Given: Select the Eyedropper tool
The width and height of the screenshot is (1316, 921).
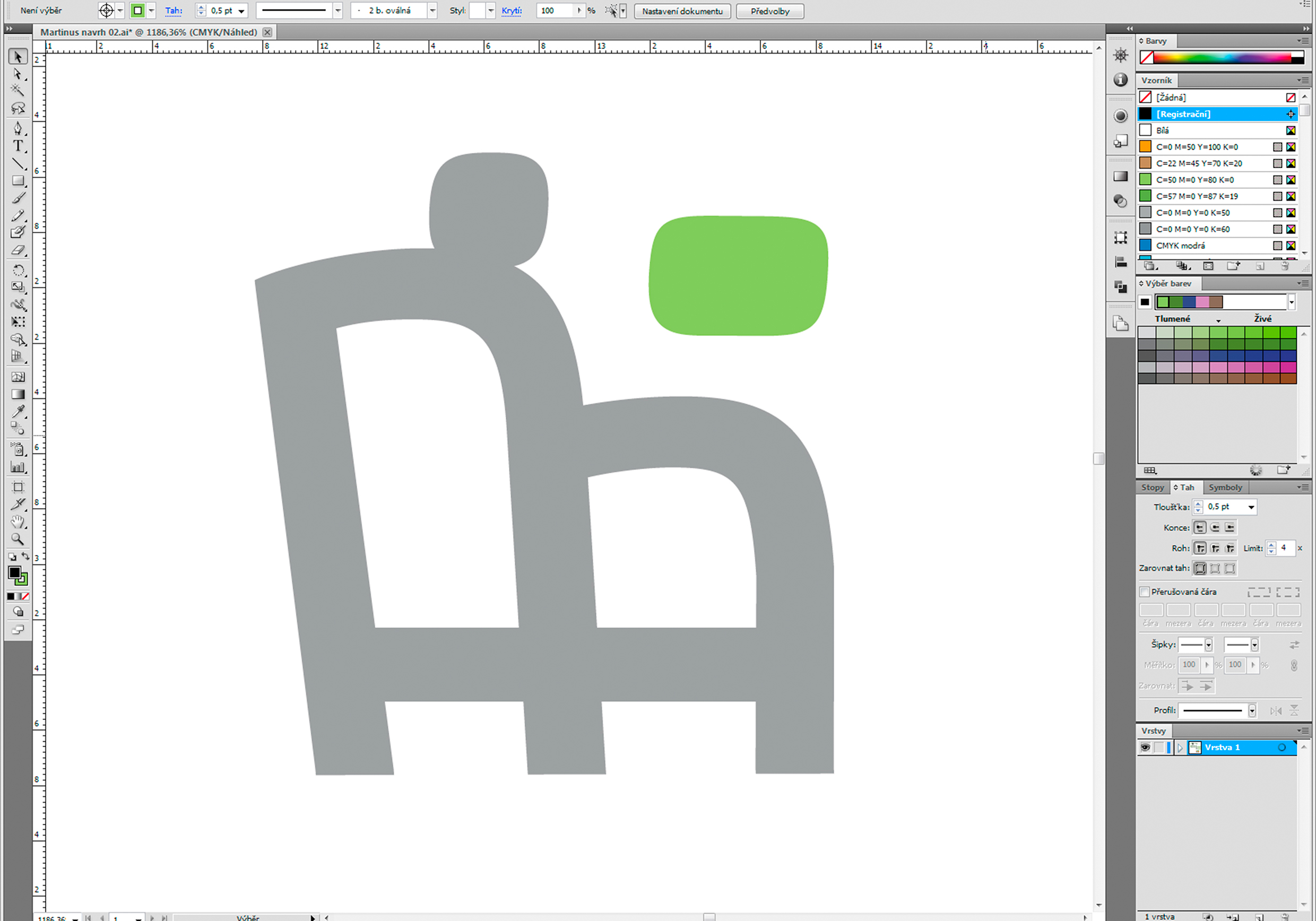Looking at the screenshot, I should (18, 412).
